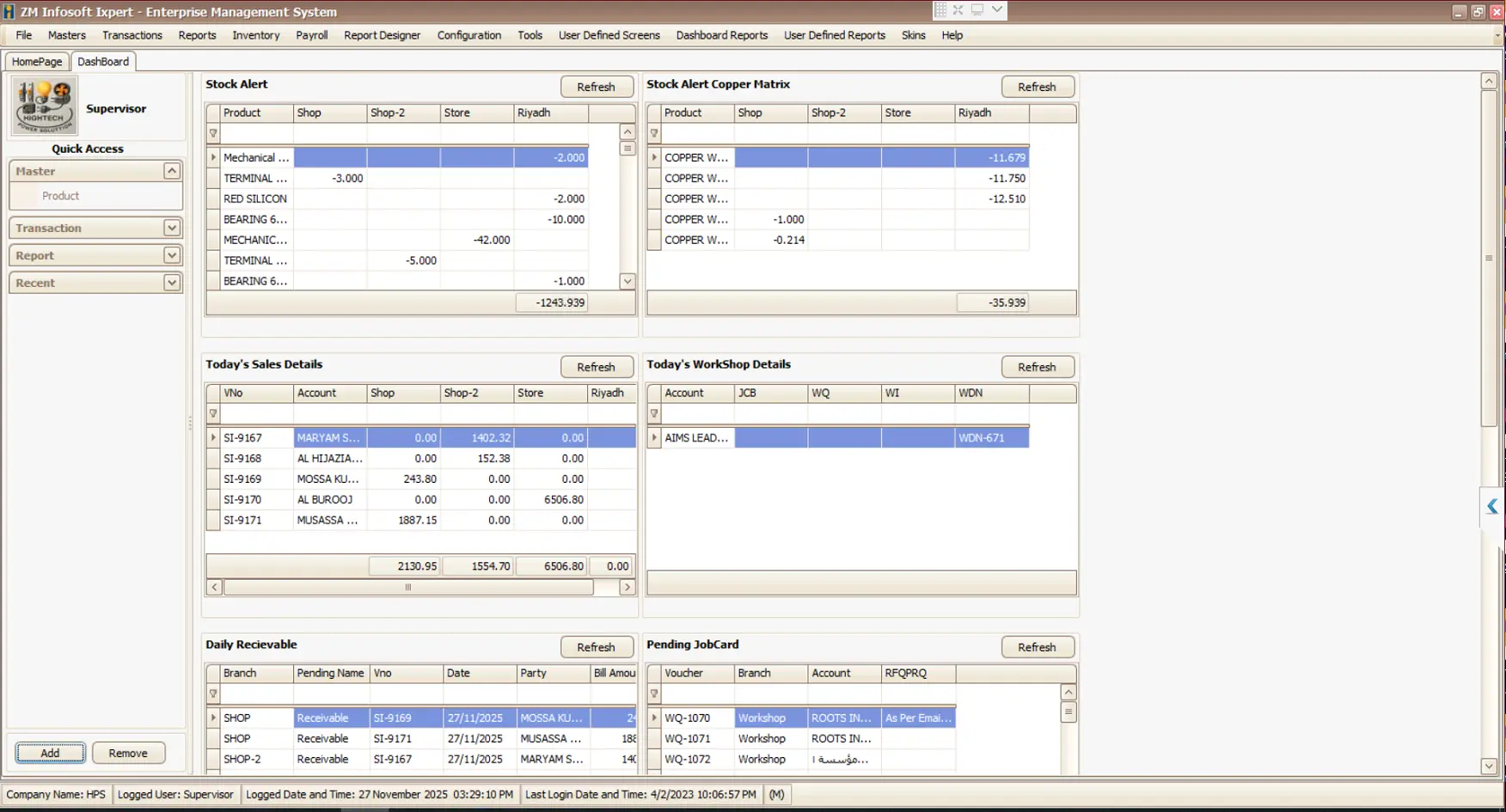
Task: Click the filter funnel in Today's WorkShop Details
Action: click(x=654, y=413)
